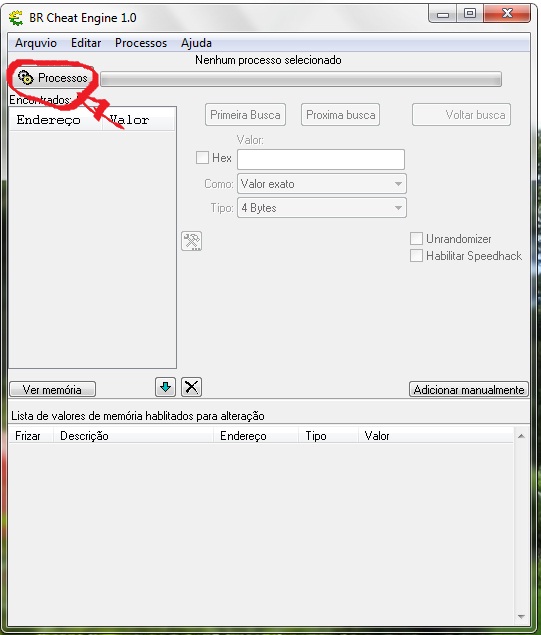Screen dimensions: 541x635
Task: Toggle the Hex checkbox
Action: point(202,158)
